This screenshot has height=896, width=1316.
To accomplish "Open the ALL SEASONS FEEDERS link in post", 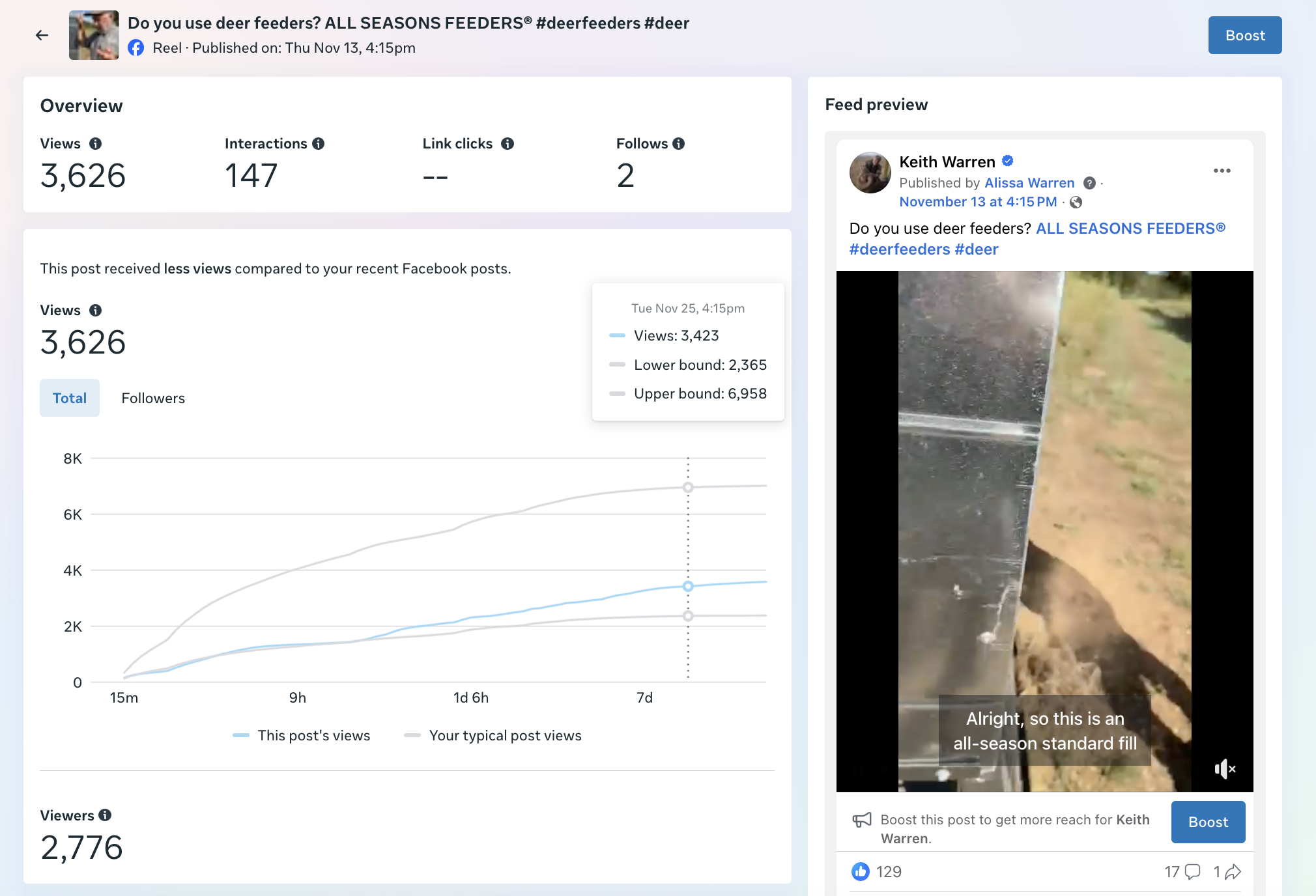I will click(1130, 229).
